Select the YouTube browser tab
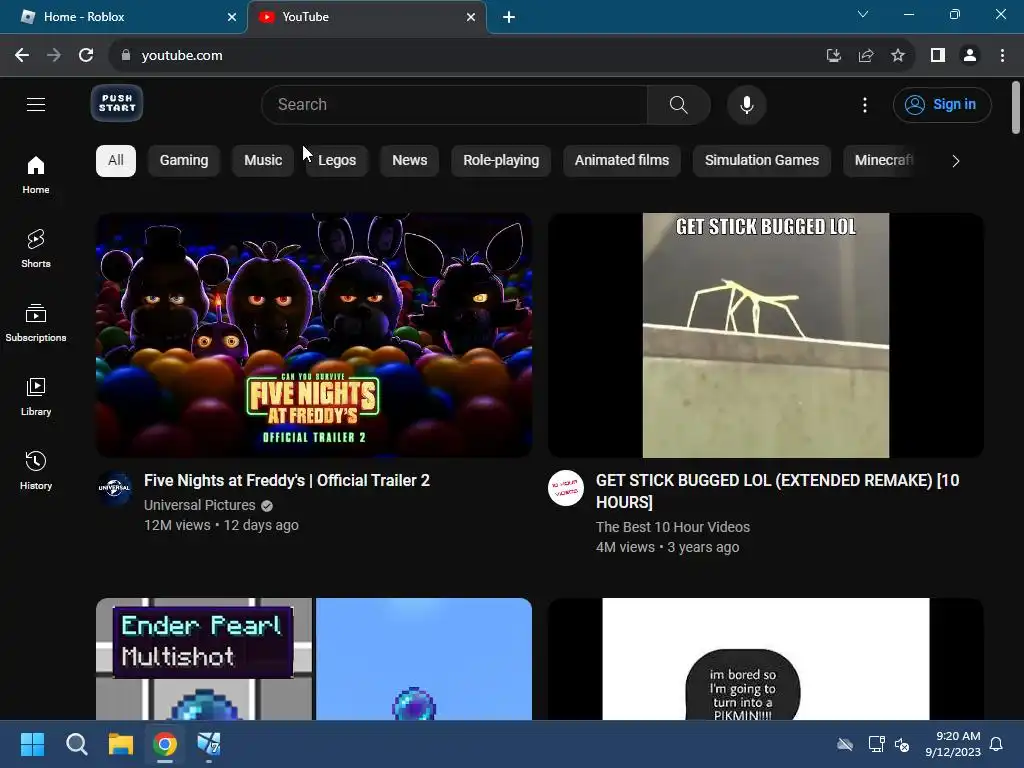 click(366, 17)
